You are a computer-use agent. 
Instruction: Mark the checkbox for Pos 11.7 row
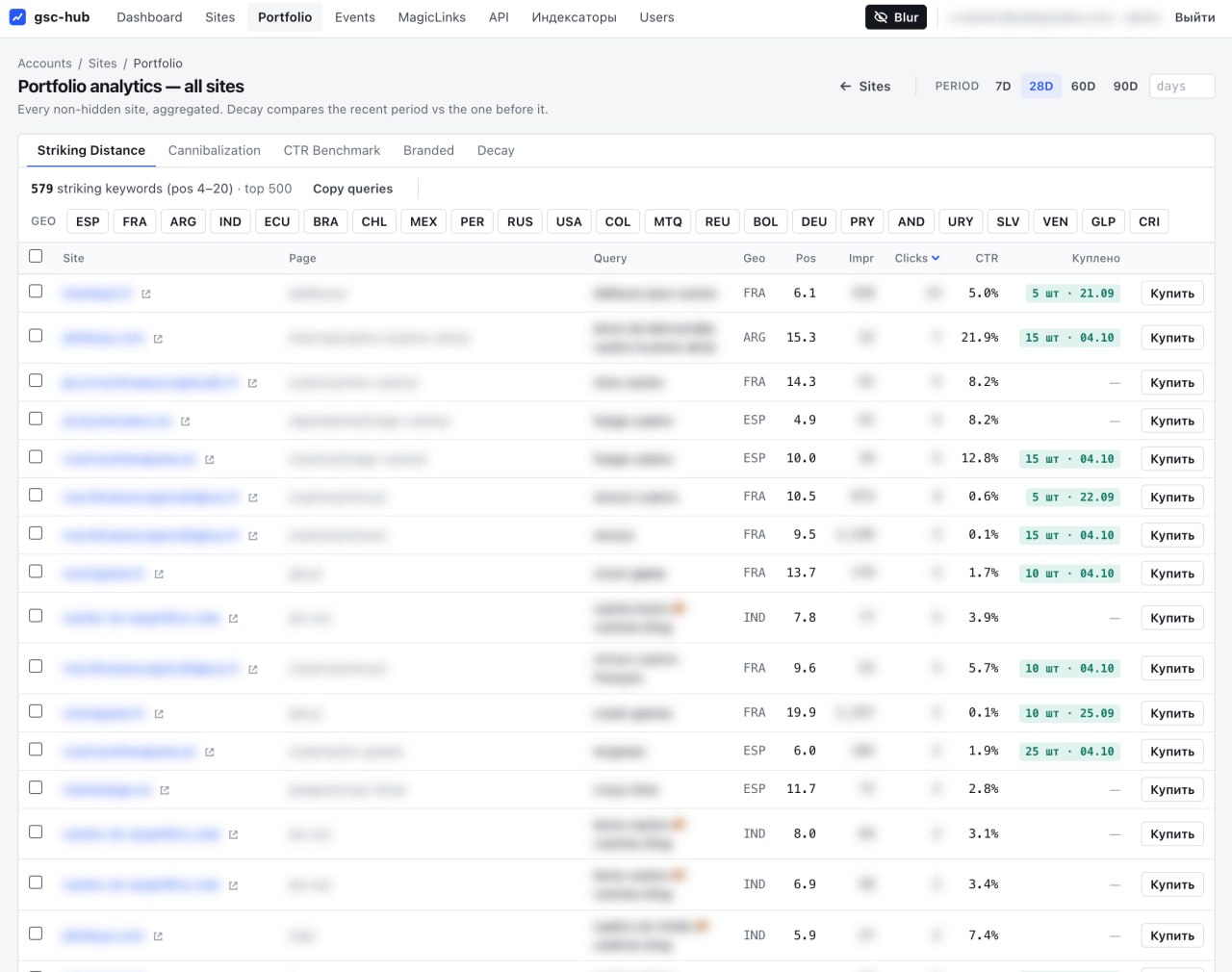pyautogui.click(x=36, y=787)
